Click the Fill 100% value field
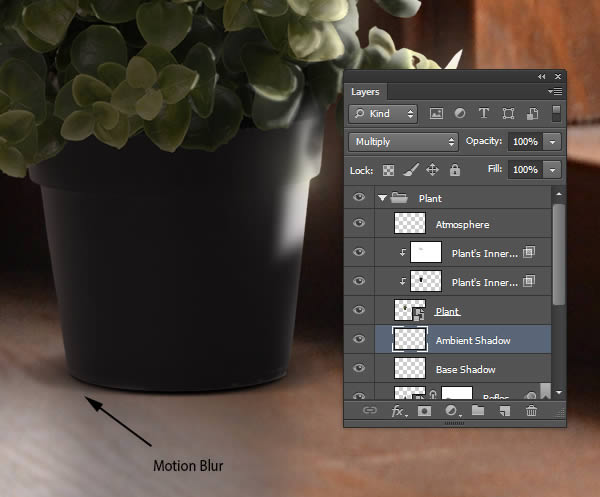This screenshot has width=600, height=497. (x=525, y=170)
